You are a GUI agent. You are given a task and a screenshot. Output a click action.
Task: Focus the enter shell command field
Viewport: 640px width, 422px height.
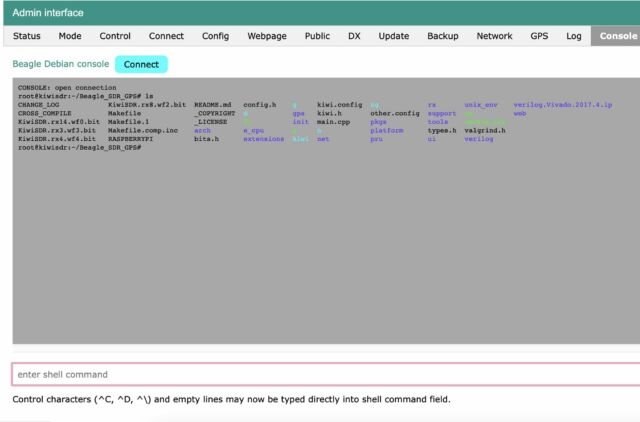click(325, 374)
